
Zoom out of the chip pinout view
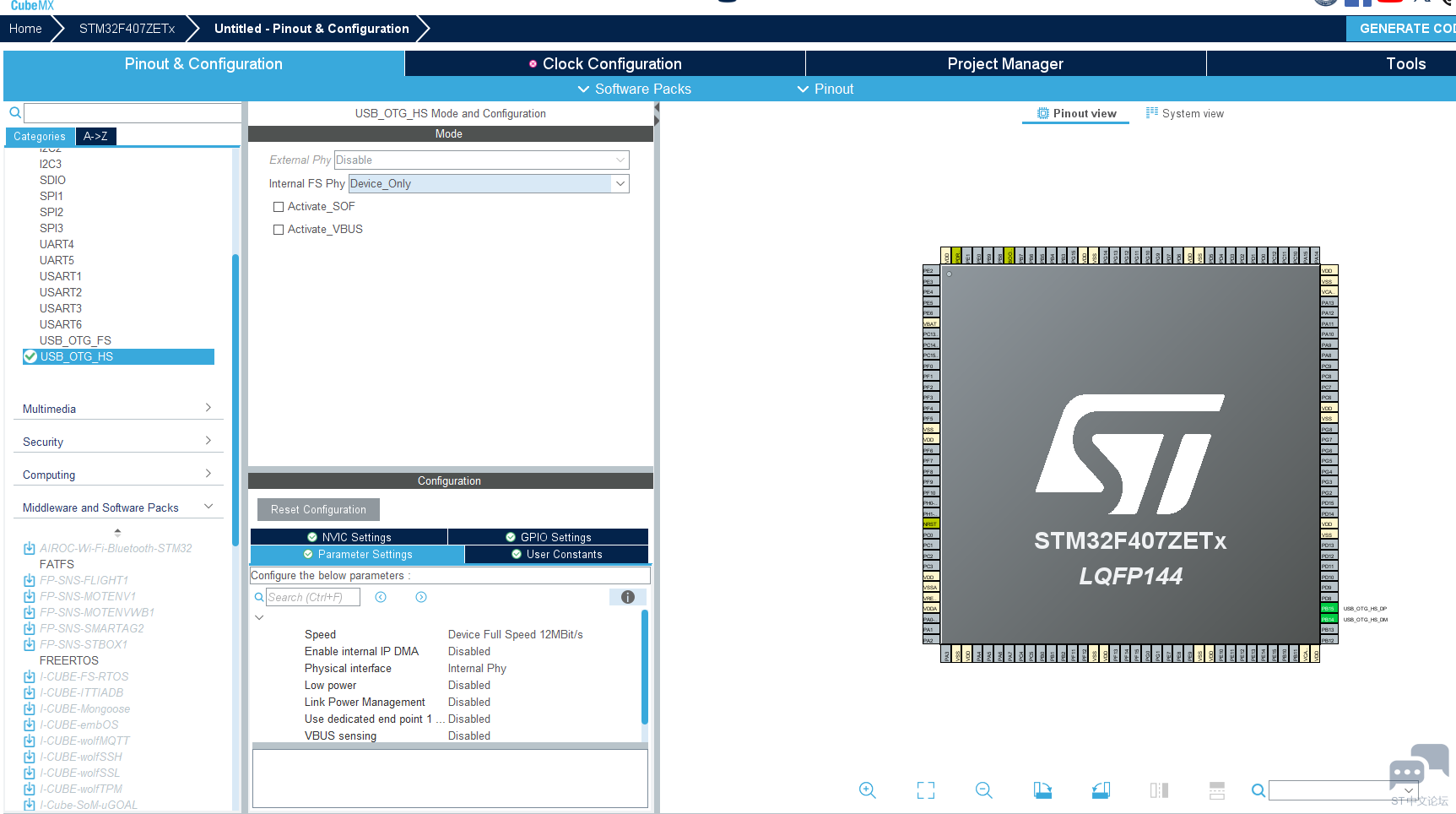click(984, 790)
